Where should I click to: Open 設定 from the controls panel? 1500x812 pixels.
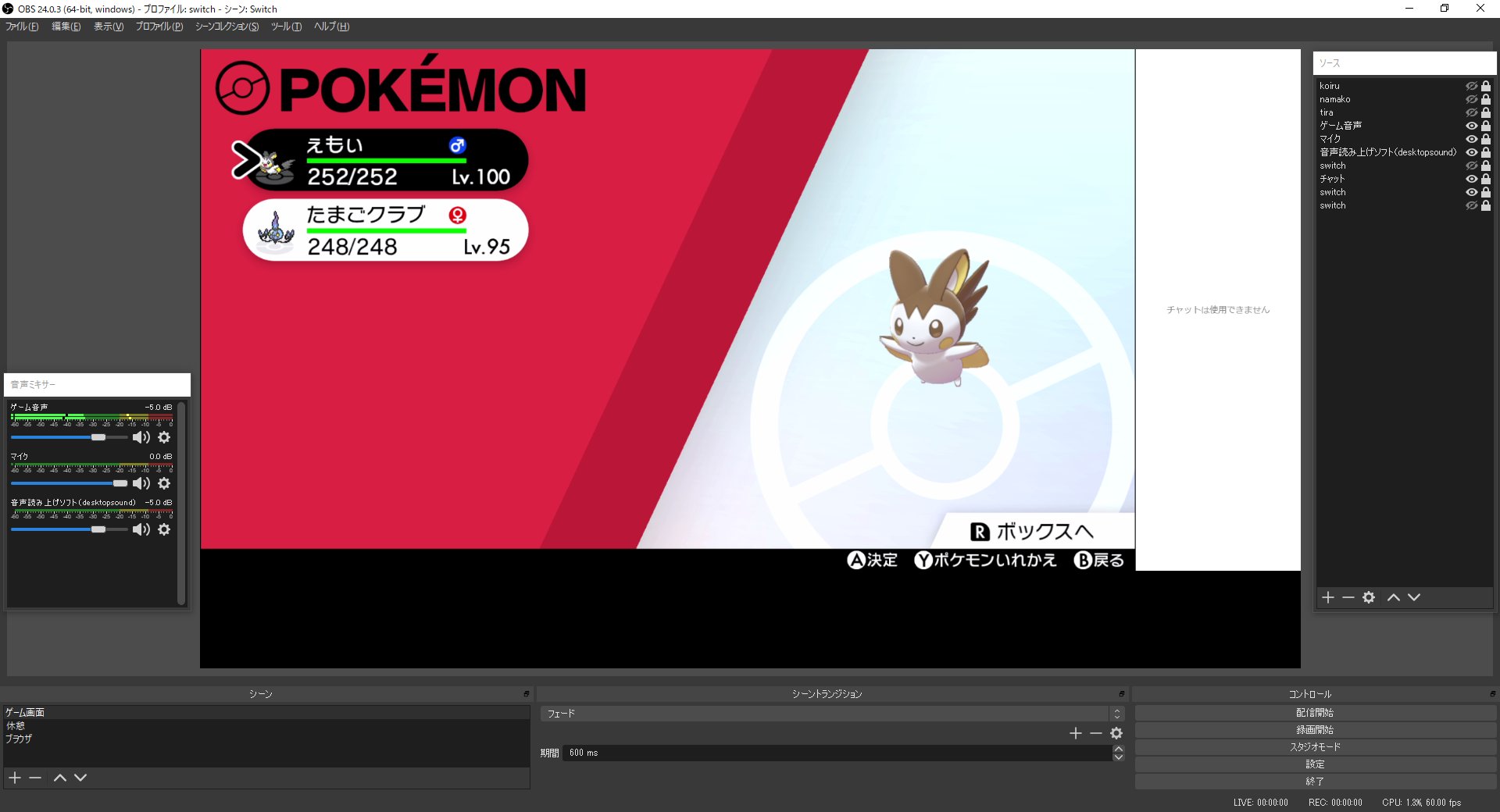(1315, 764)
